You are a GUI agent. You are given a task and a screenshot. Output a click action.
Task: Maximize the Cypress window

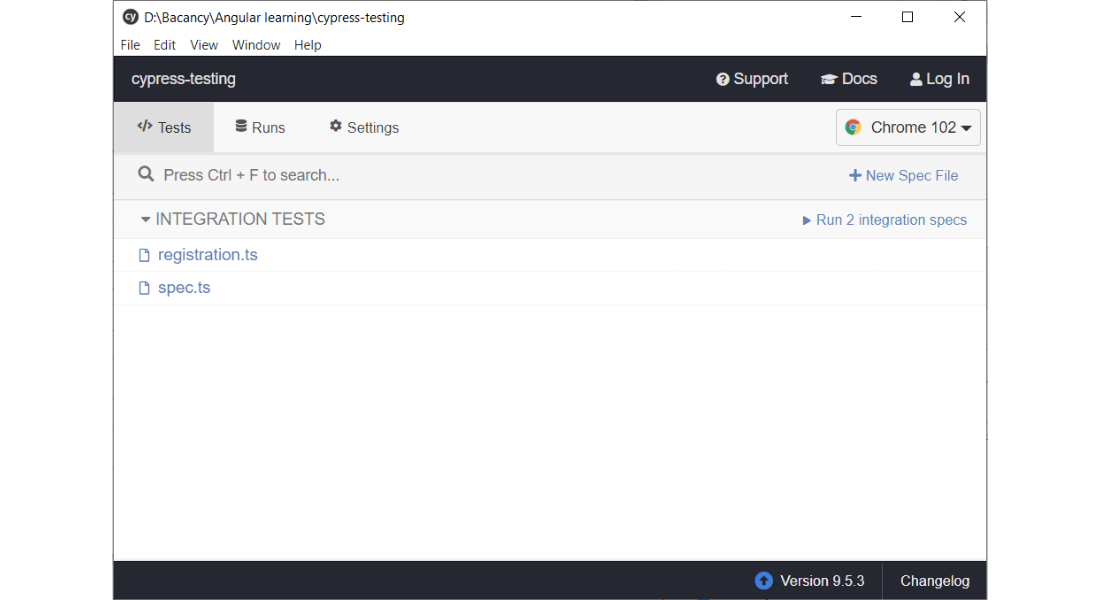coord(908,17)
